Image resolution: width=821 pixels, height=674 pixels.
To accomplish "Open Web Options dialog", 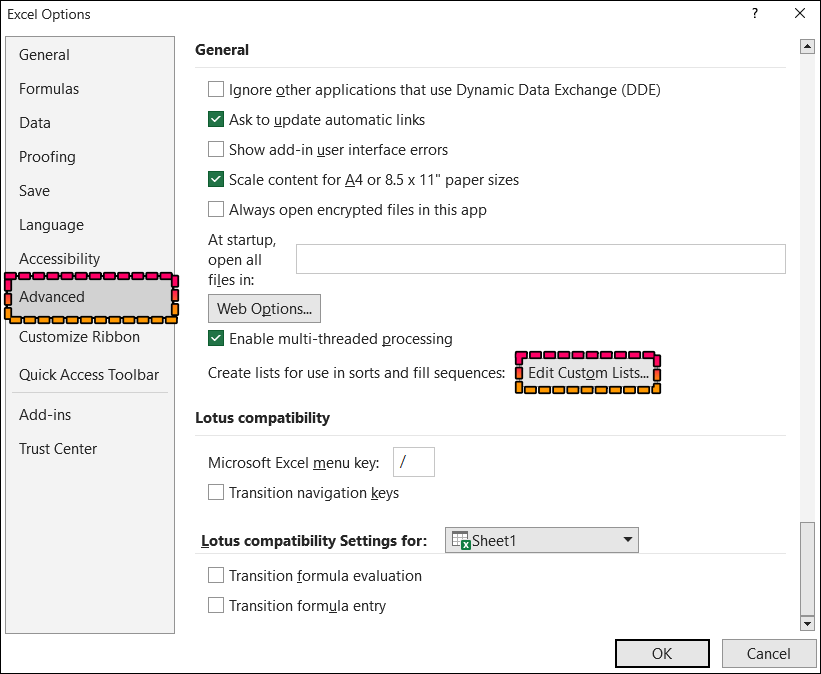I will (264, 308).
